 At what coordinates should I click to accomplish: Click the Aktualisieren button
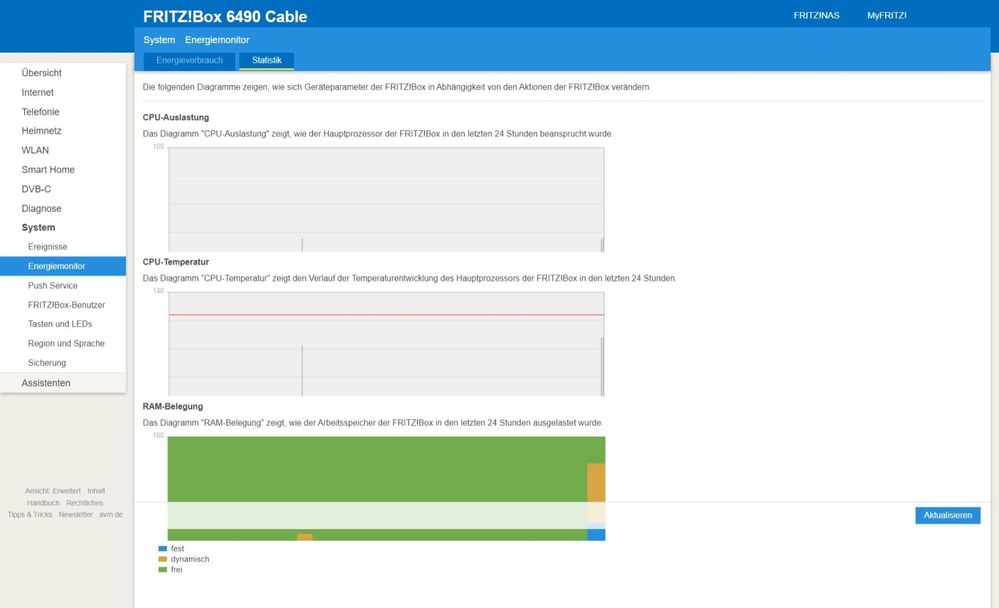[x=947, y=516]
